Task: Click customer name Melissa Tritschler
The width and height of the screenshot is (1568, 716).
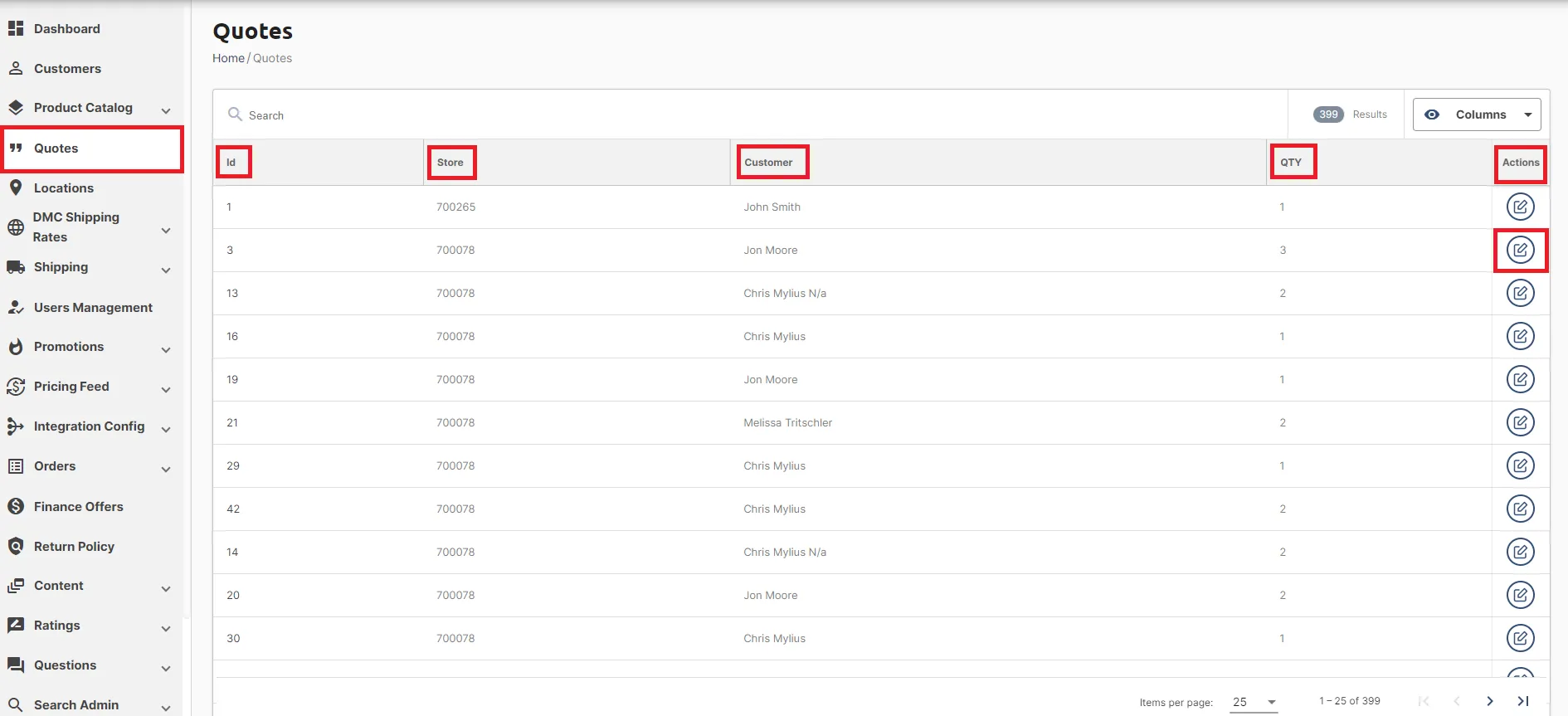Action: (787, 422)
